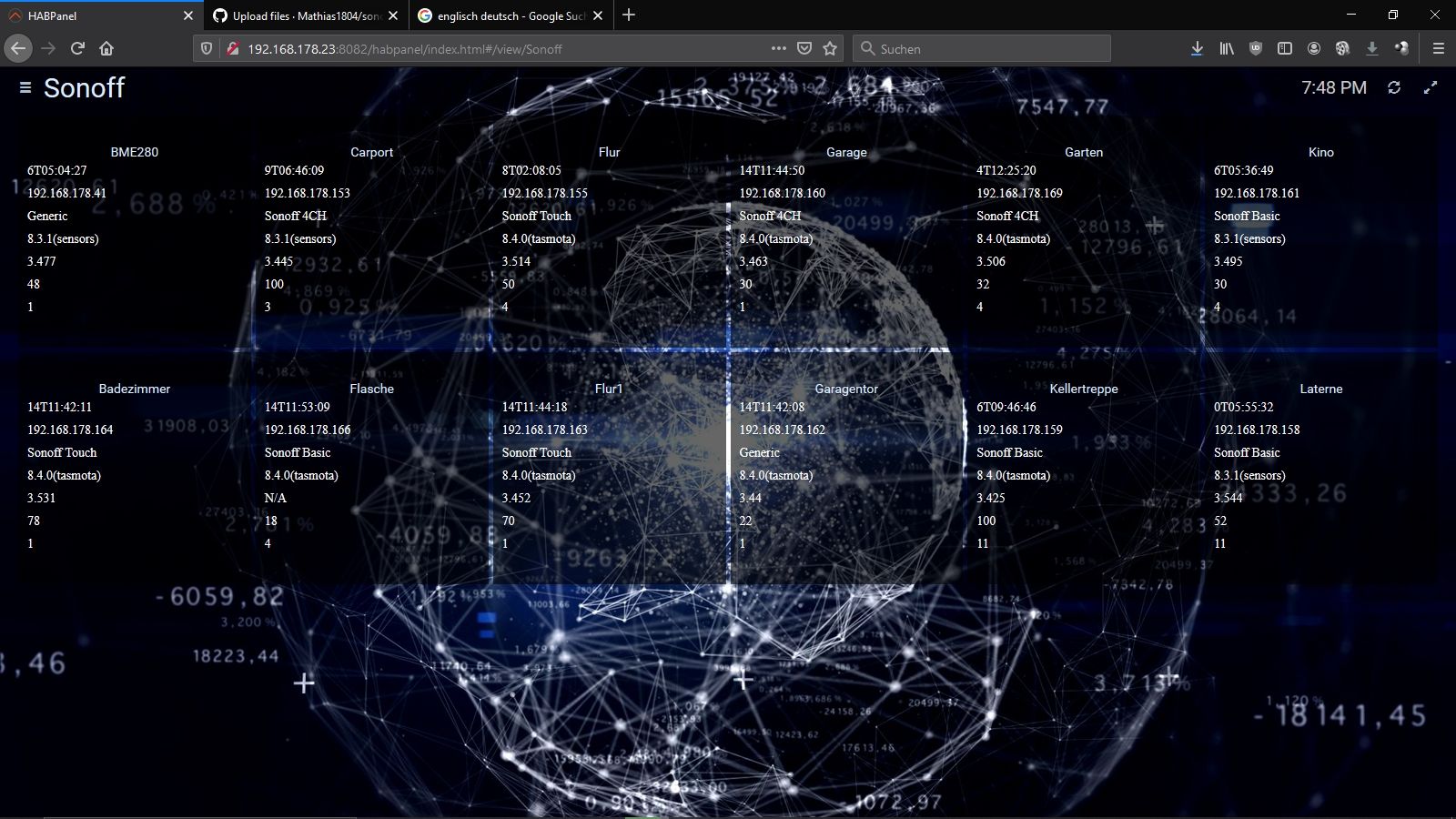Toggle HABPanel fullscreen with the arrows icon
The image size is (1456, 819).
tap(1431, 87)
